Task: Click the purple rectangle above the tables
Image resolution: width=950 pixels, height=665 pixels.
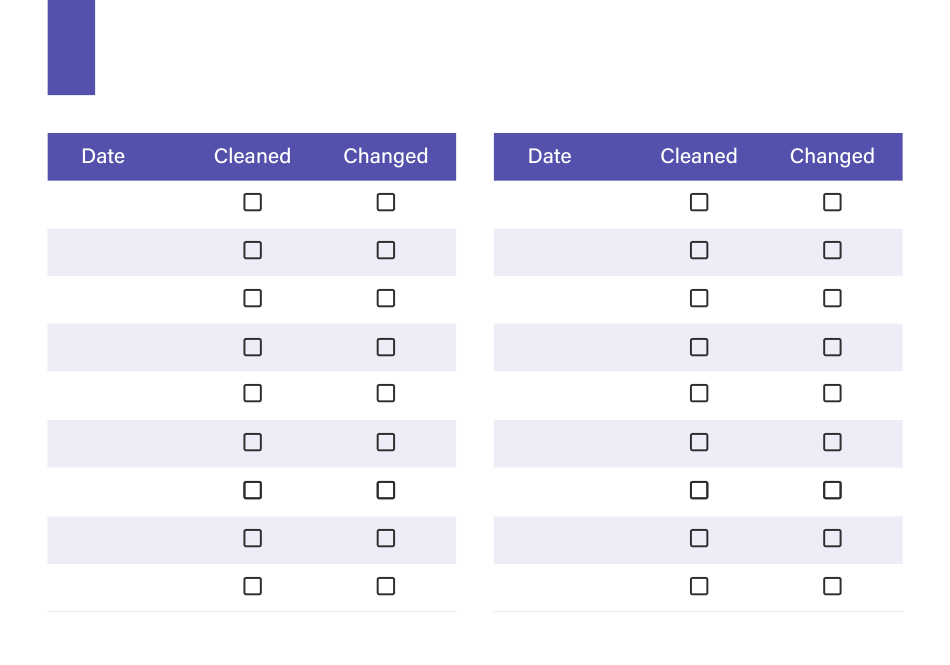Action: [71, 47]
